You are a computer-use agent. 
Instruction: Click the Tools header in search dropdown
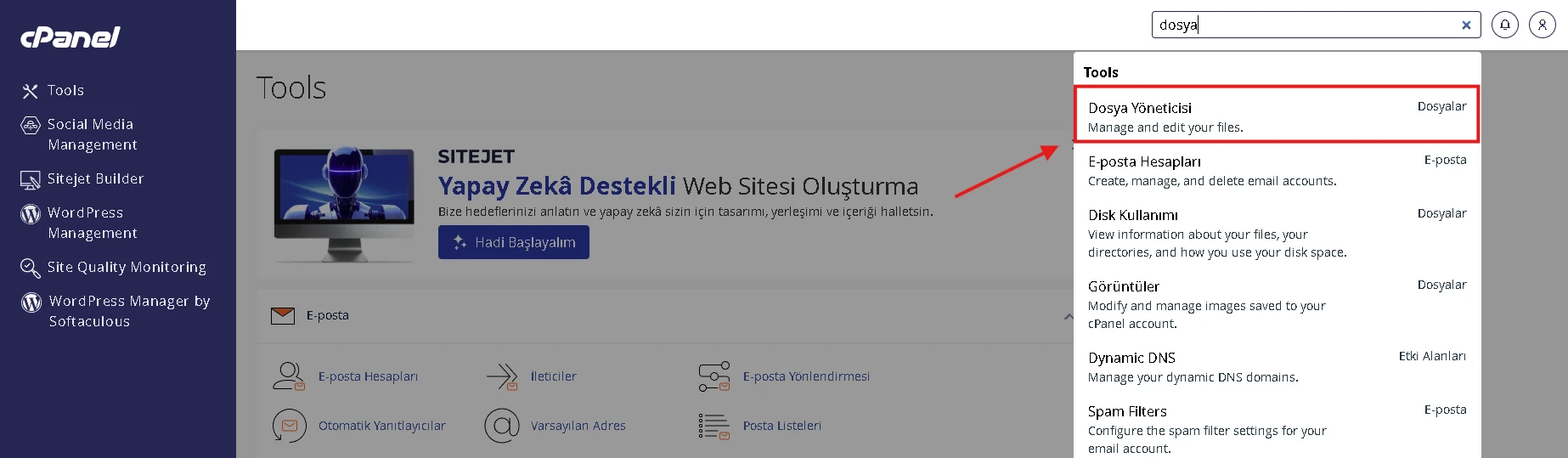1101,72
